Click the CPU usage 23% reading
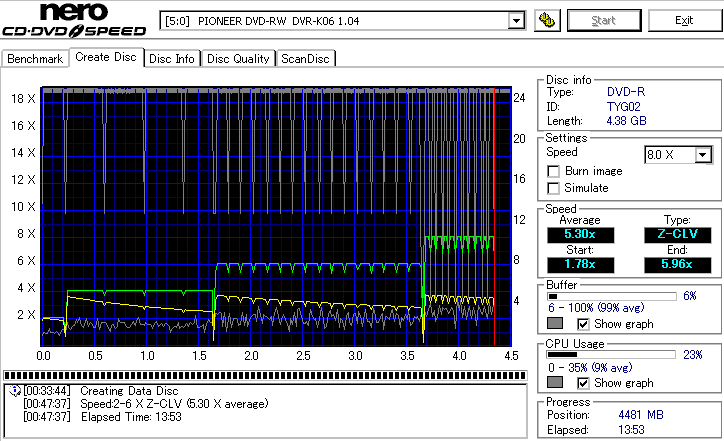Image resolution: width=724 pixels, height=441 pixels. [693, 355]
